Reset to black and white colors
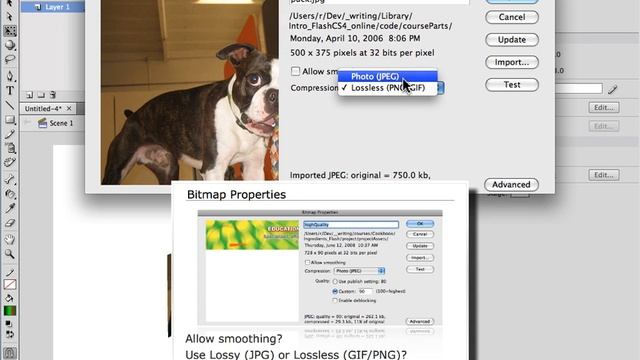640x360 pixels. tap(8, 324)
